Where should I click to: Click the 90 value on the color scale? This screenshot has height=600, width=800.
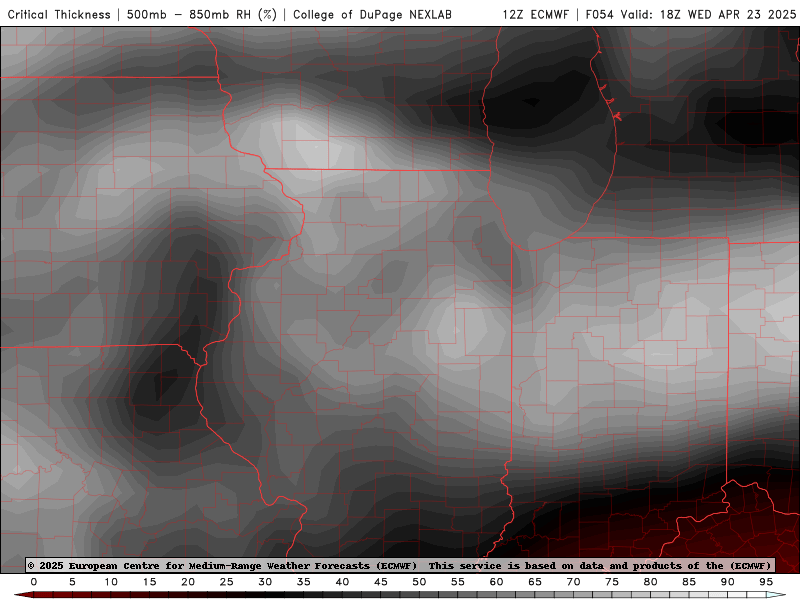click(x=728, y=582)
